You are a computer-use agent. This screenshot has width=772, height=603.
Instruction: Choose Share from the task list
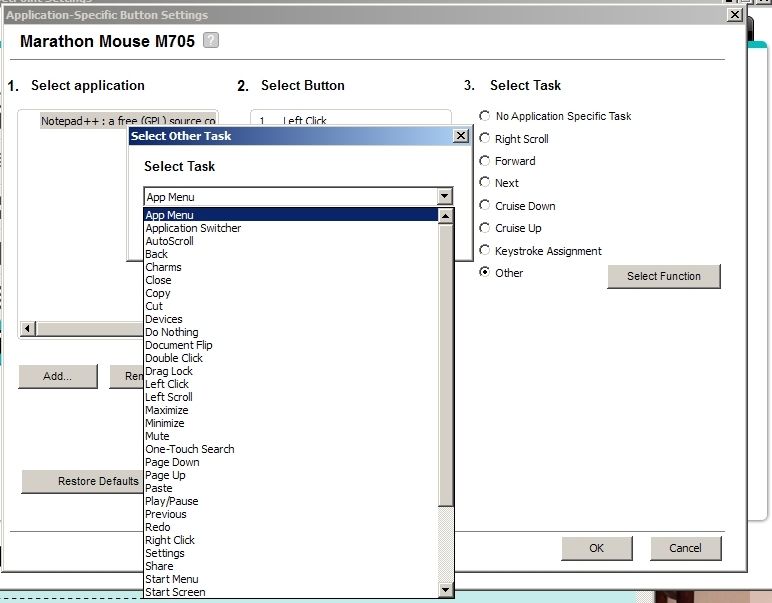290,566
